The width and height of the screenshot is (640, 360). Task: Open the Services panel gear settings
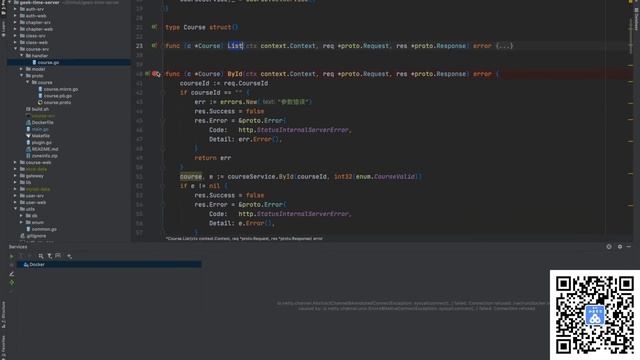tap(620, 247)
